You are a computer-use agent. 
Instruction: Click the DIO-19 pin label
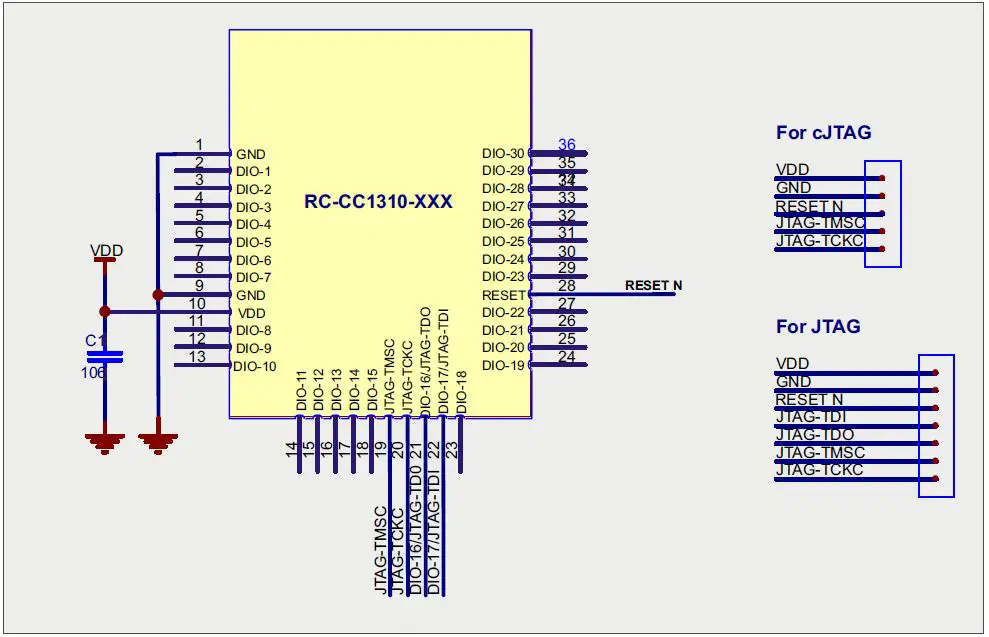[x=503, y=365]
